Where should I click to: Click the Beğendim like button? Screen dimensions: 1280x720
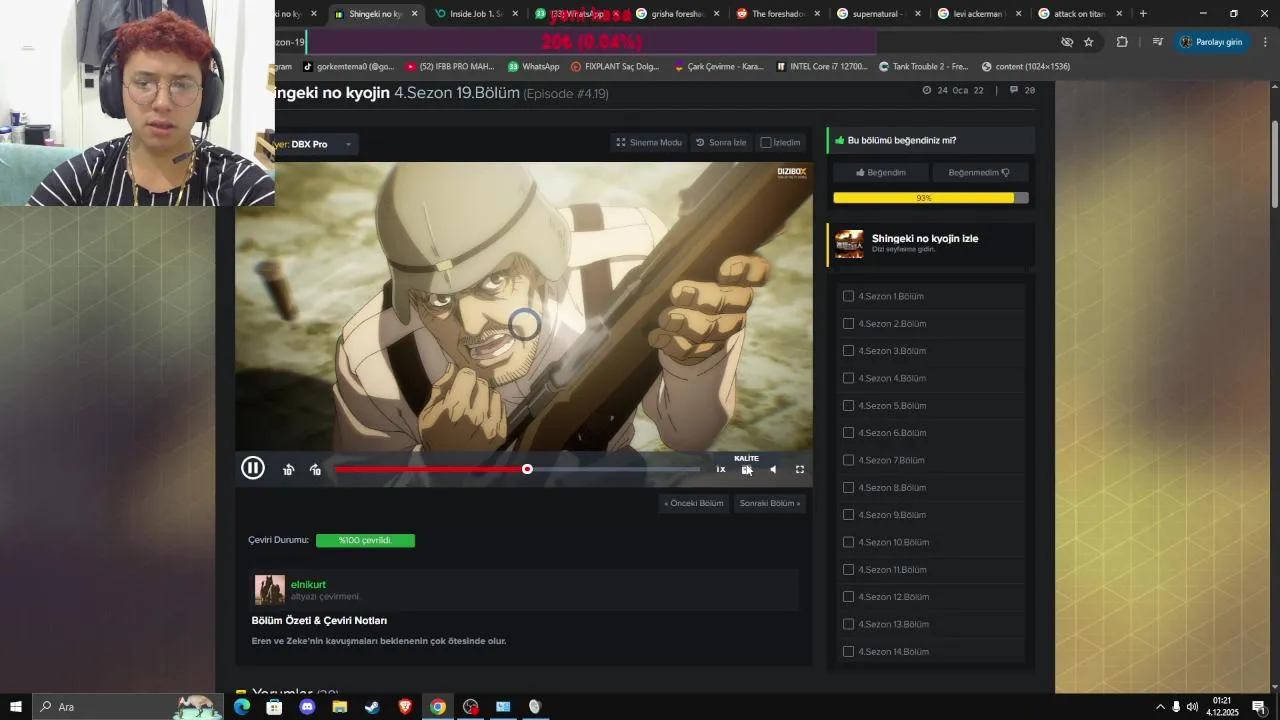[881, 172]
